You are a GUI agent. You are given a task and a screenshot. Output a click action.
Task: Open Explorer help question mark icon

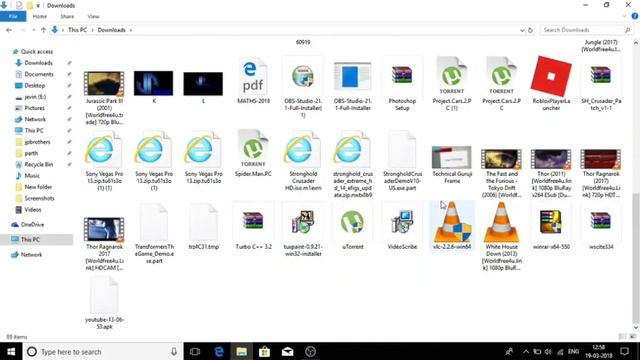click(x=635, y=16)
